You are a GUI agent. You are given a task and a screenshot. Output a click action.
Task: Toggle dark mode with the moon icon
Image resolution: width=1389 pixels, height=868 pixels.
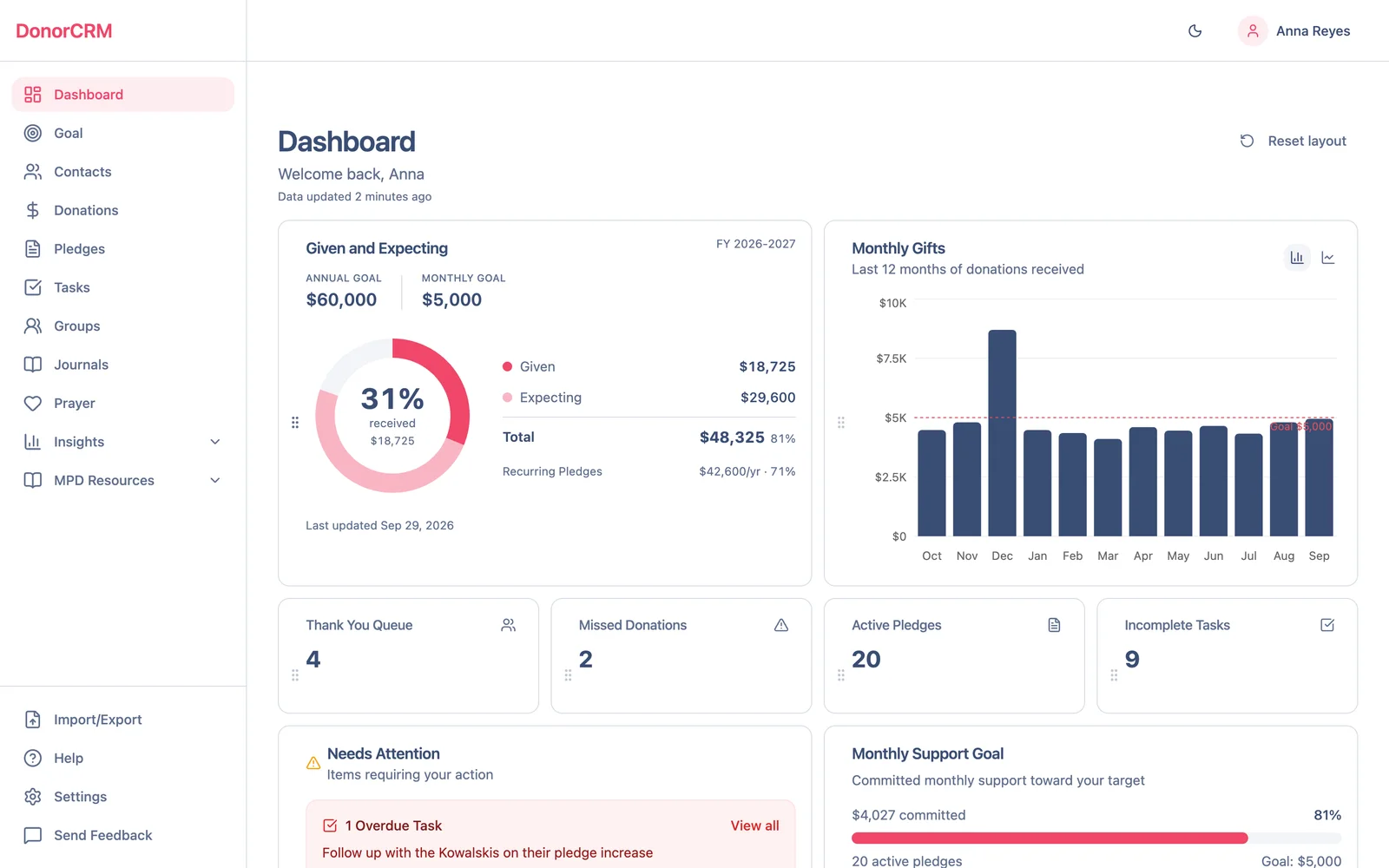coord(1195,31)
